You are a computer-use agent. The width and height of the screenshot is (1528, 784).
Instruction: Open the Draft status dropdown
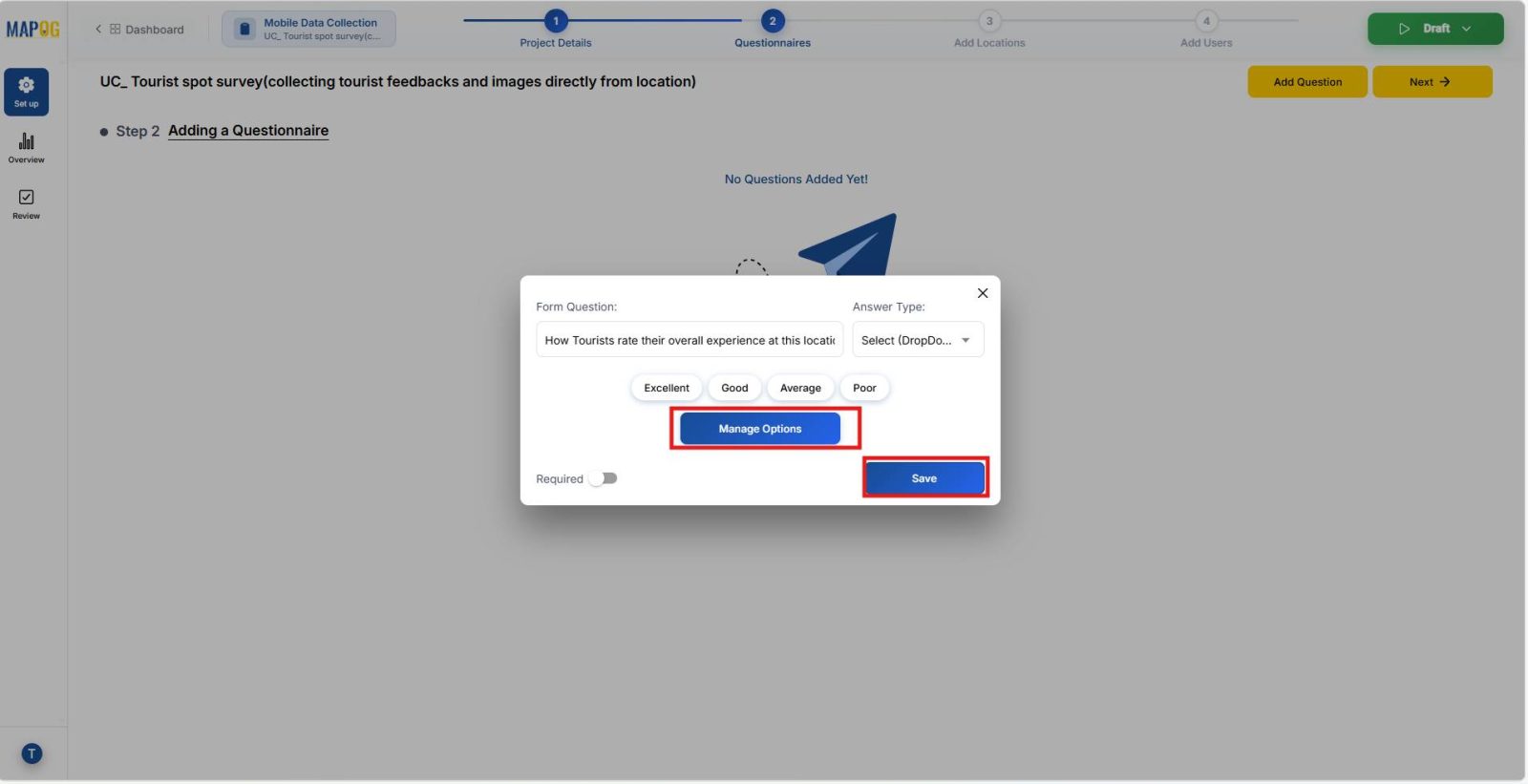(1434, 29)
